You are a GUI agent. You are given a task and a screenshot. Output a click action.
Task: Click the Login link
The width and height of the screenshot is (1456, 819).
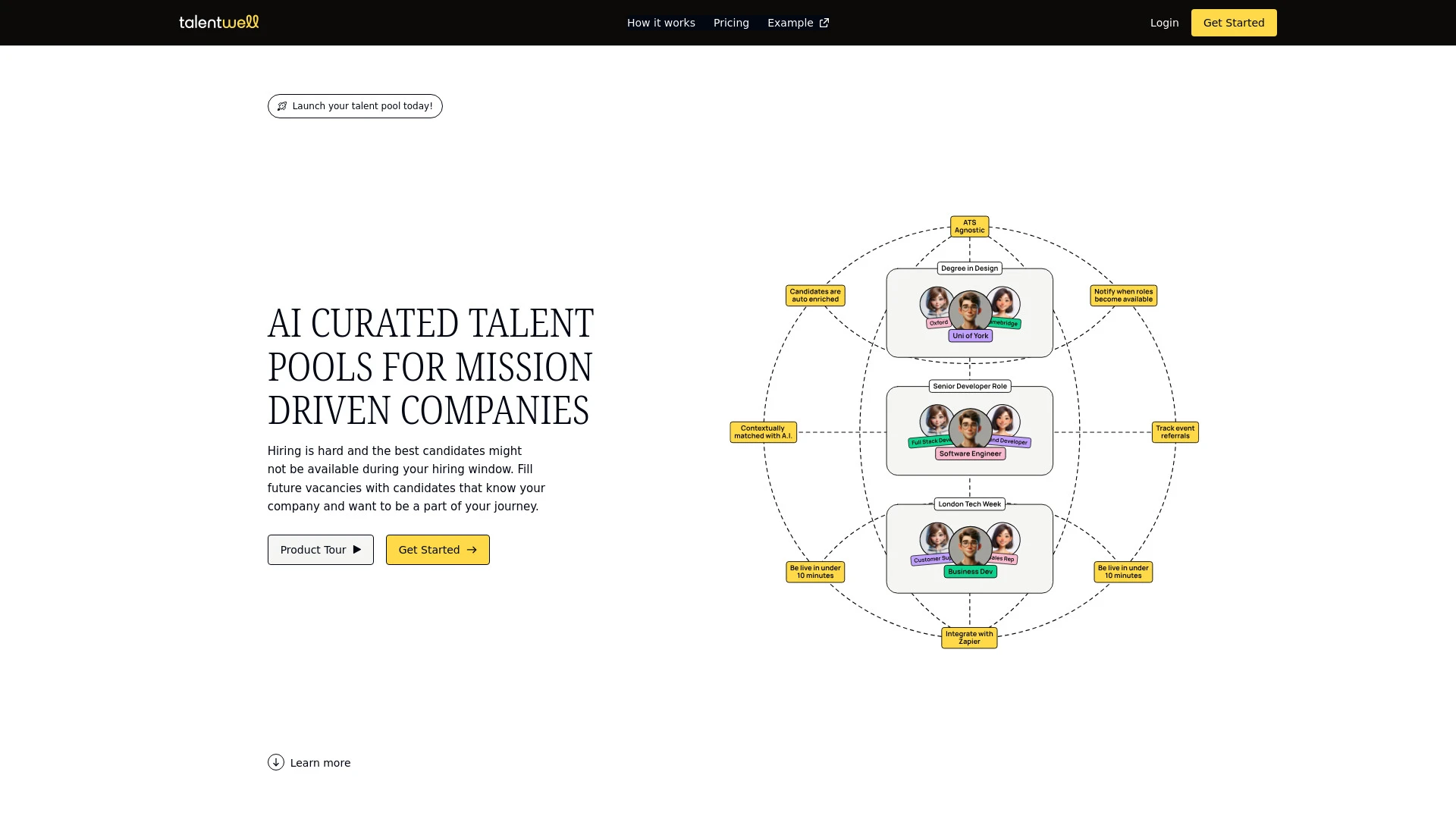point(1164,23)
